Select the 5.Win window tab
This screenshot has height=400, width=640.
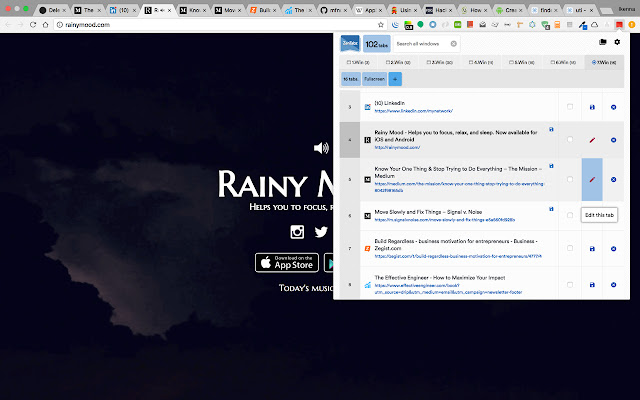522,62
